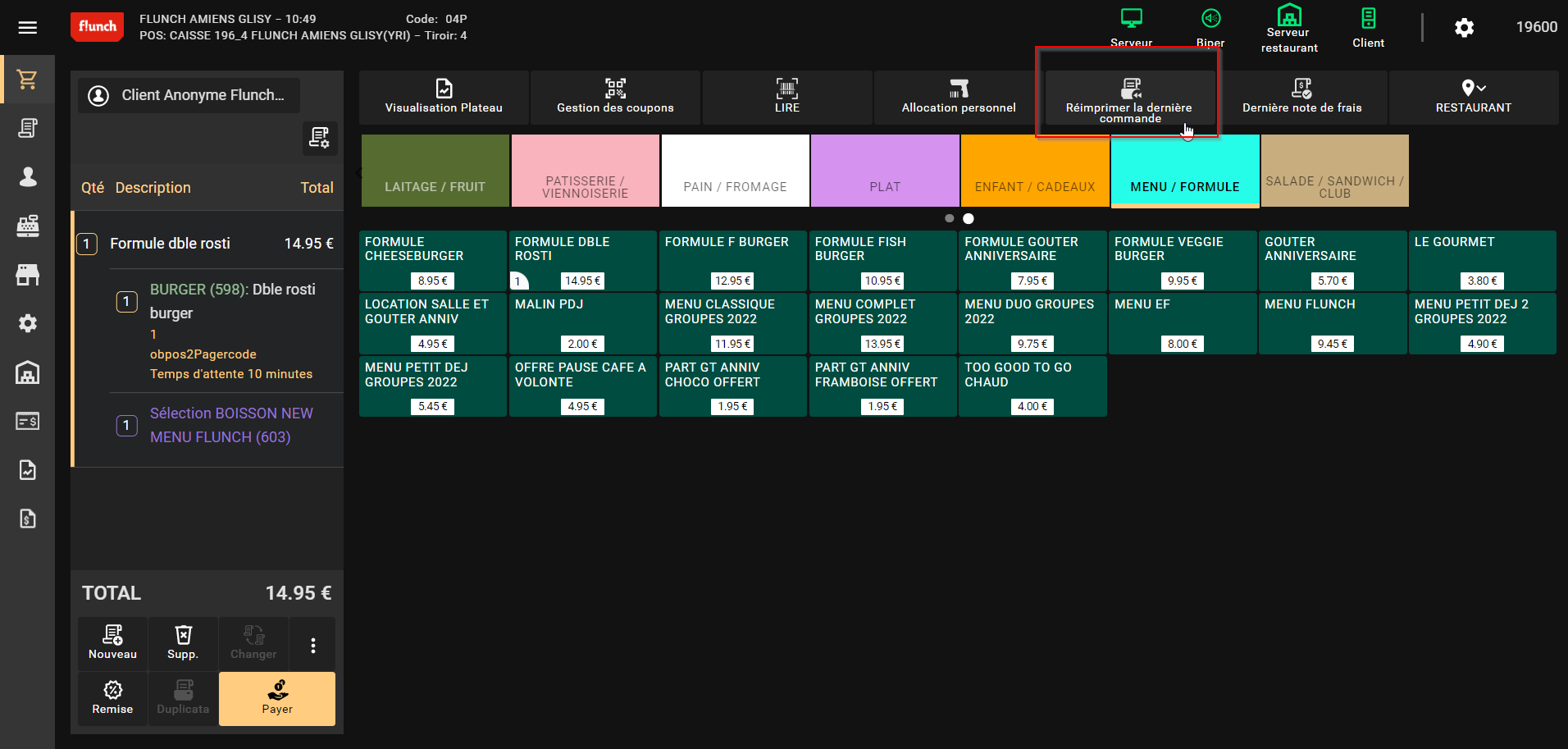Expand the RESTAURANT location dropdown
The width and height of the screenshot is (1568, 749).
[1474, 98]
